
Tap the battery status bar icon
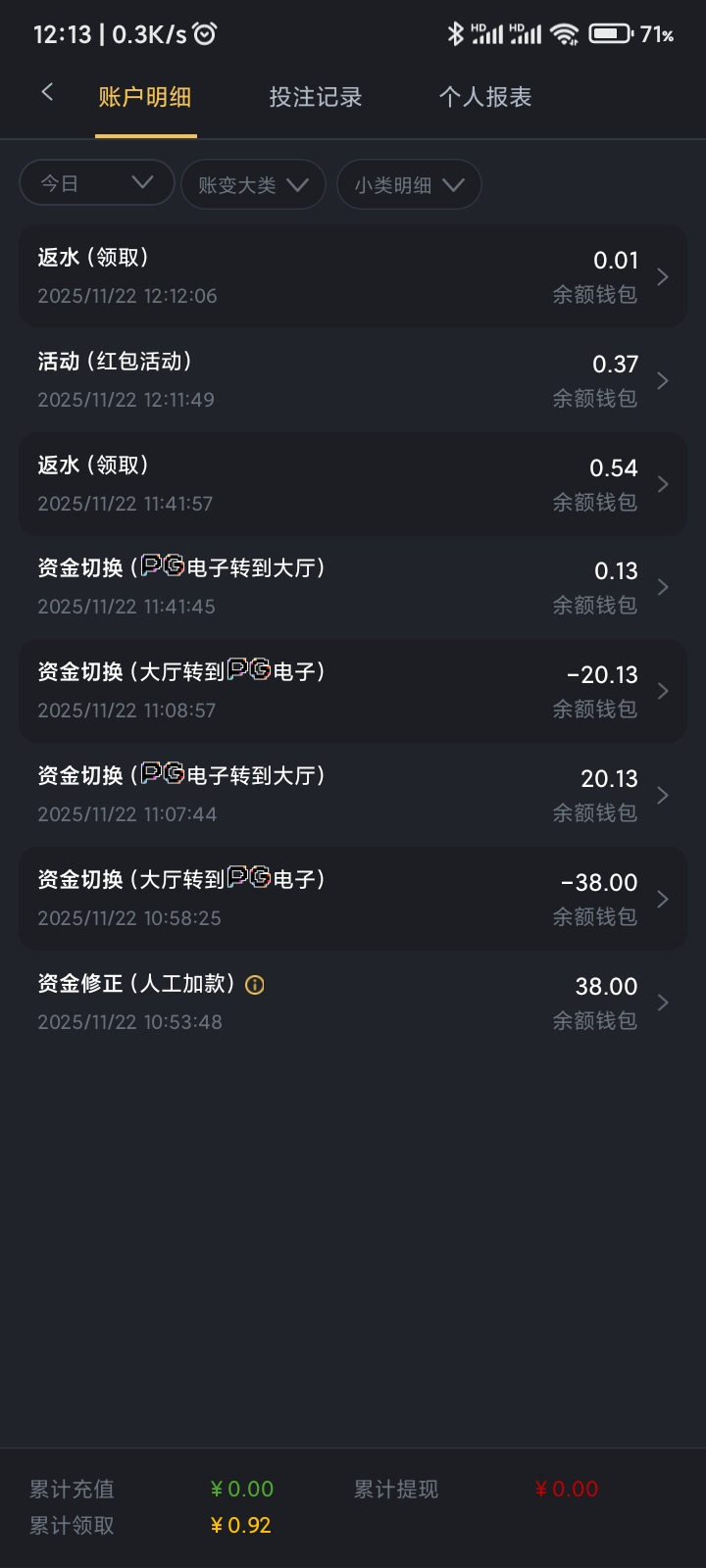point(610,34)
